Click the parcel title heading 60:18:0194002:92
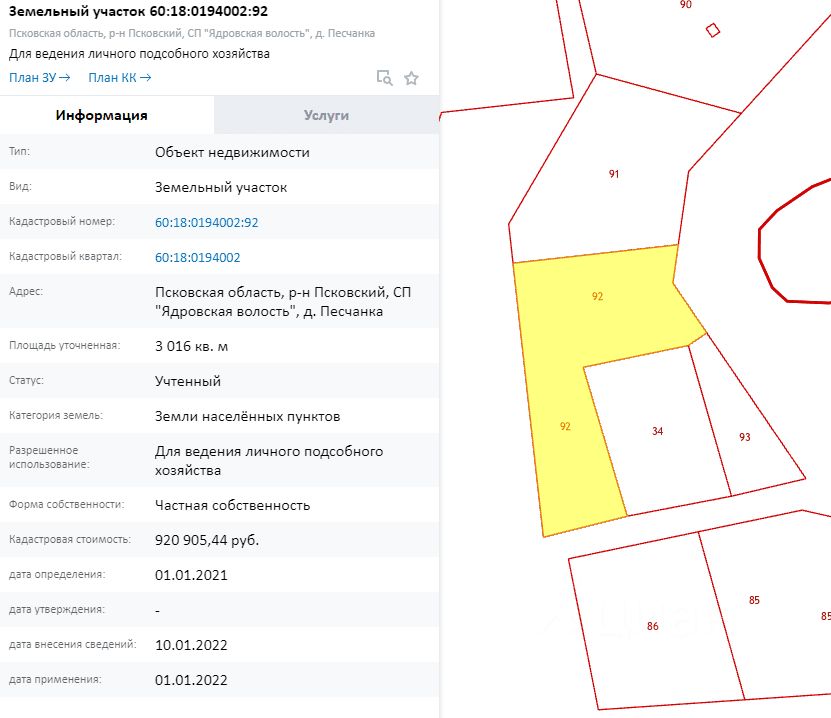831x718 pixels. pos(138,11)
